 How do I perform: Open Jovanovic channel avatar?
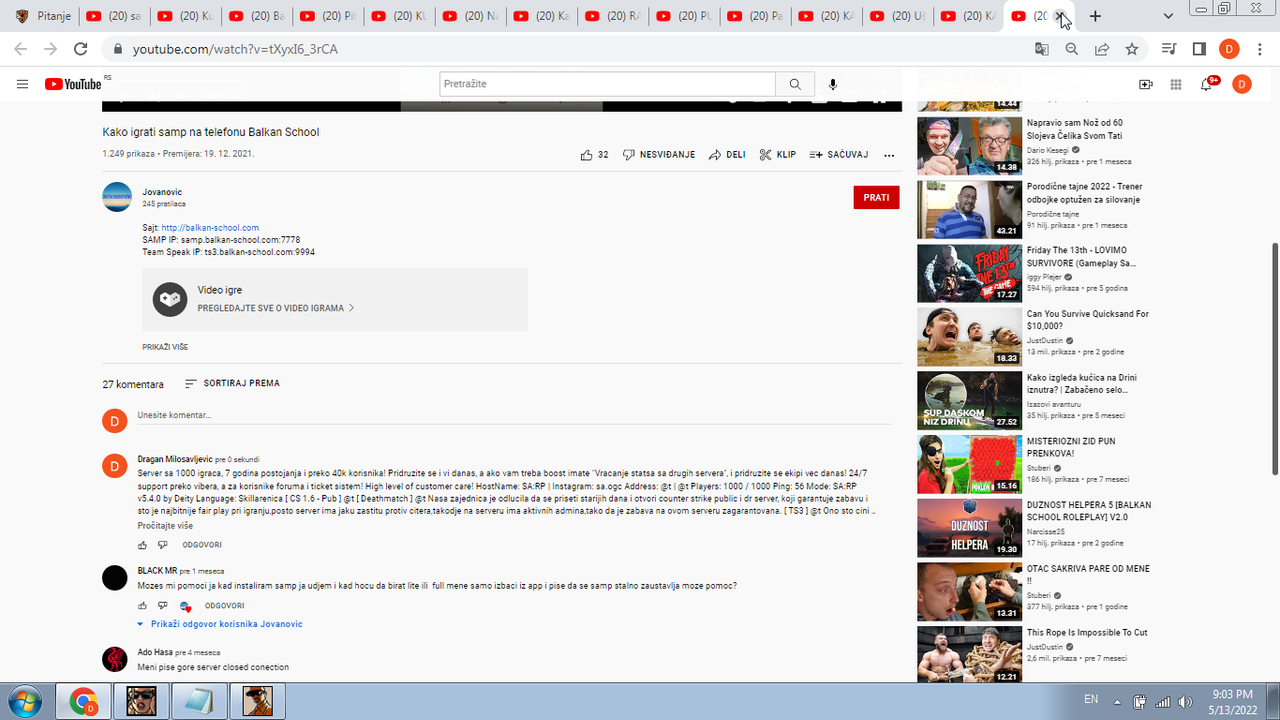[x=117, y=197]
